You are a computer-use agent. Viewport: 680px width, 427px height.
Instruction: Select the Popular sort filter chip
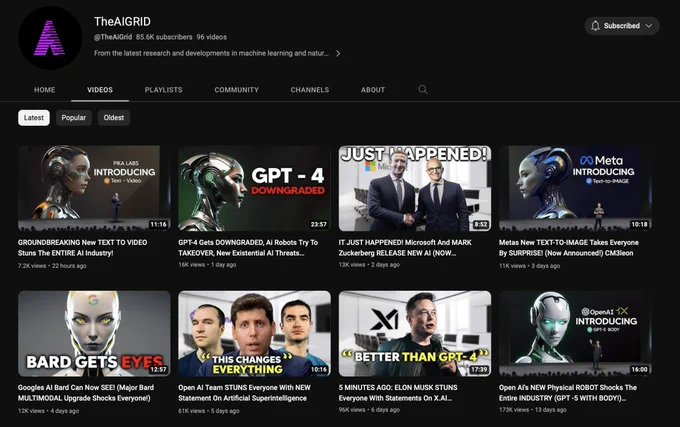[x=74, y=118]
